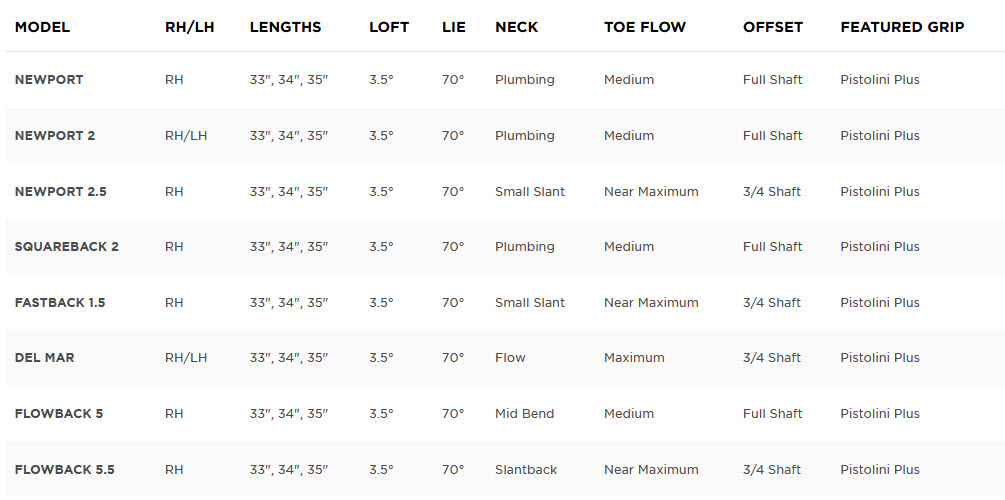Click the NECK column header
Image resolution: width=1005 pixels, height=500 pixels.
(x=515, y=27)
